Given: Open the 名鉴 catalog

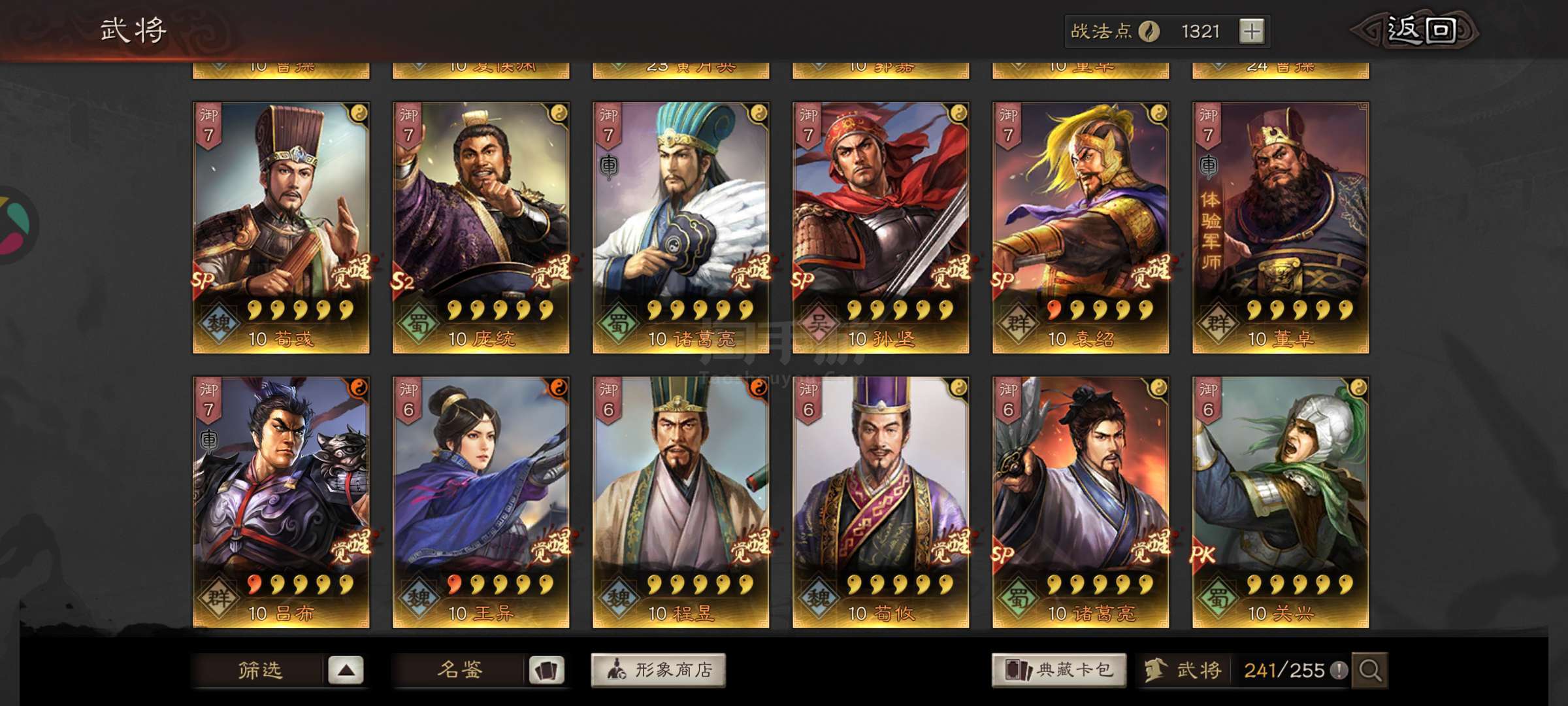Looking at the screenshot, I should 459,670.
